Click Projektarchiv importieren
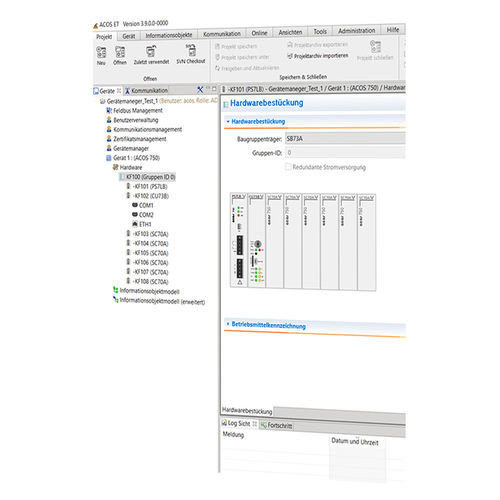Screen dimensions: 500x500 318,56
